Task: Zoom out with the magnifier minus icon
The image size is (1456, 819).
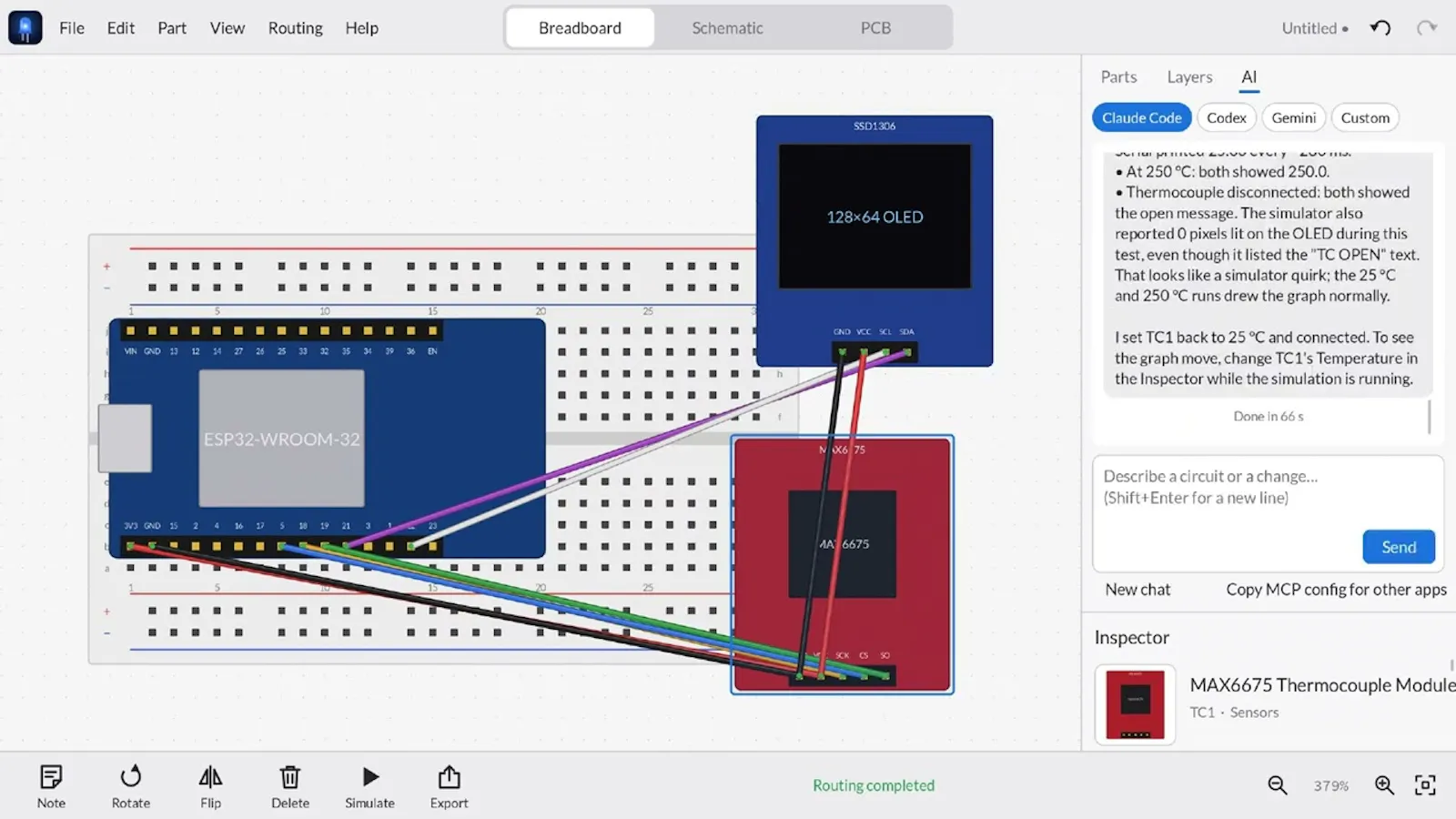Action: click(1278, 785)
